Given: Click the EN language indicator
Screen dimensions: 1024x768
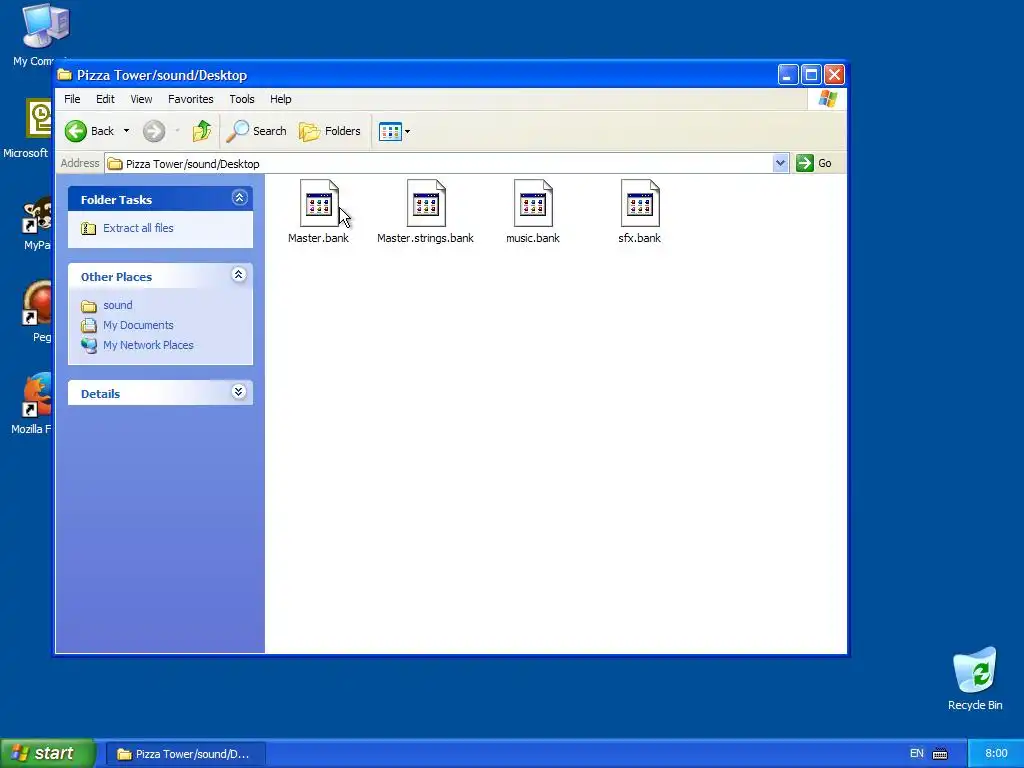Looking at the screenshot, I should (917, 754).
